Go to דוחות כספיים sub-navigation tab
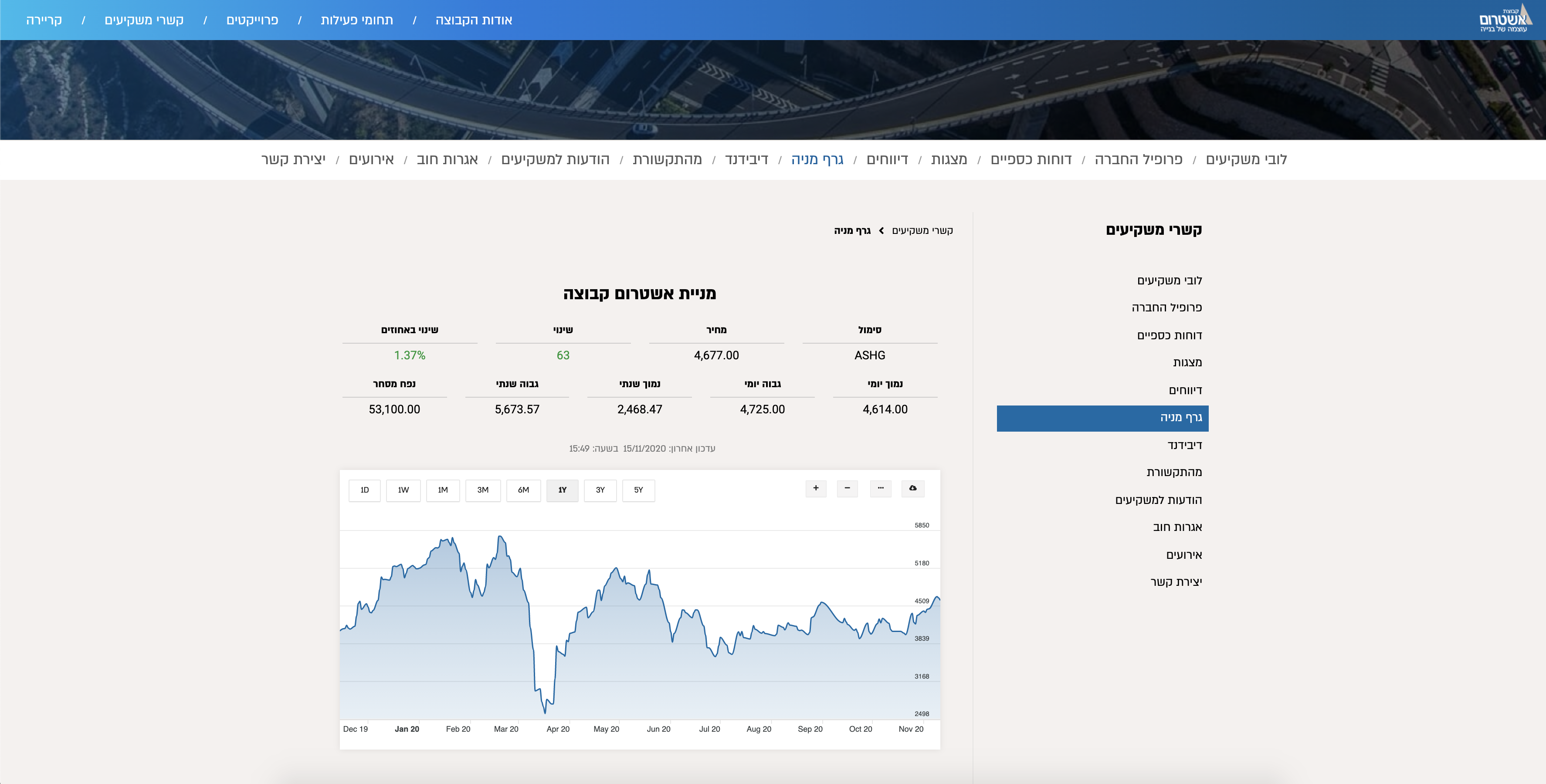Viewport: 1546px width, 784px height. click(1031, 159)
